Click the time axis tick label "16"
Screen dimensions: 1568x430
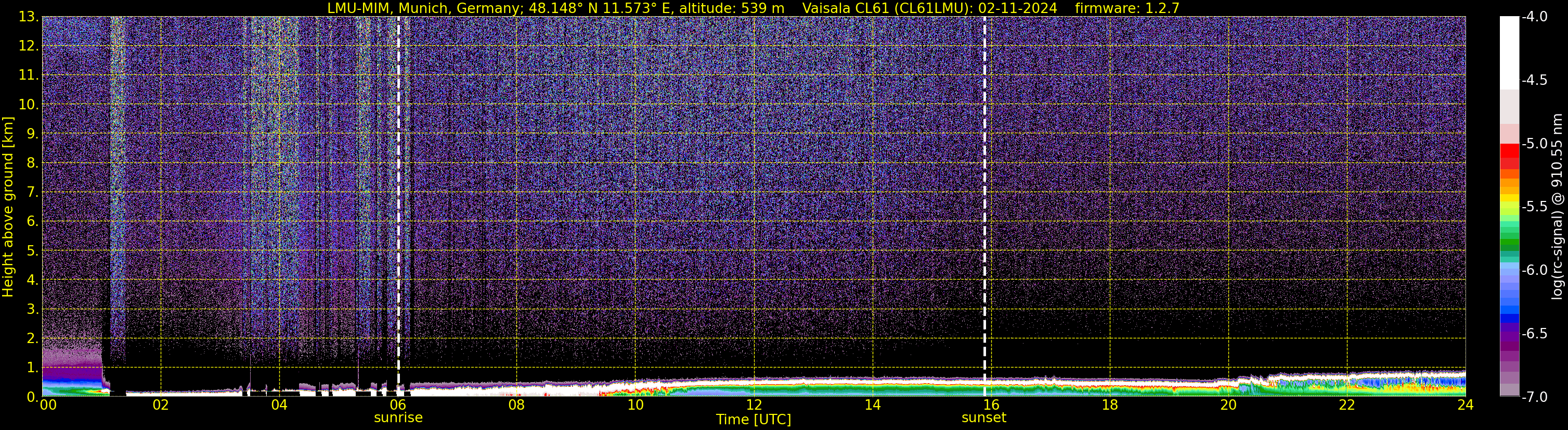[x=991, y=405]
